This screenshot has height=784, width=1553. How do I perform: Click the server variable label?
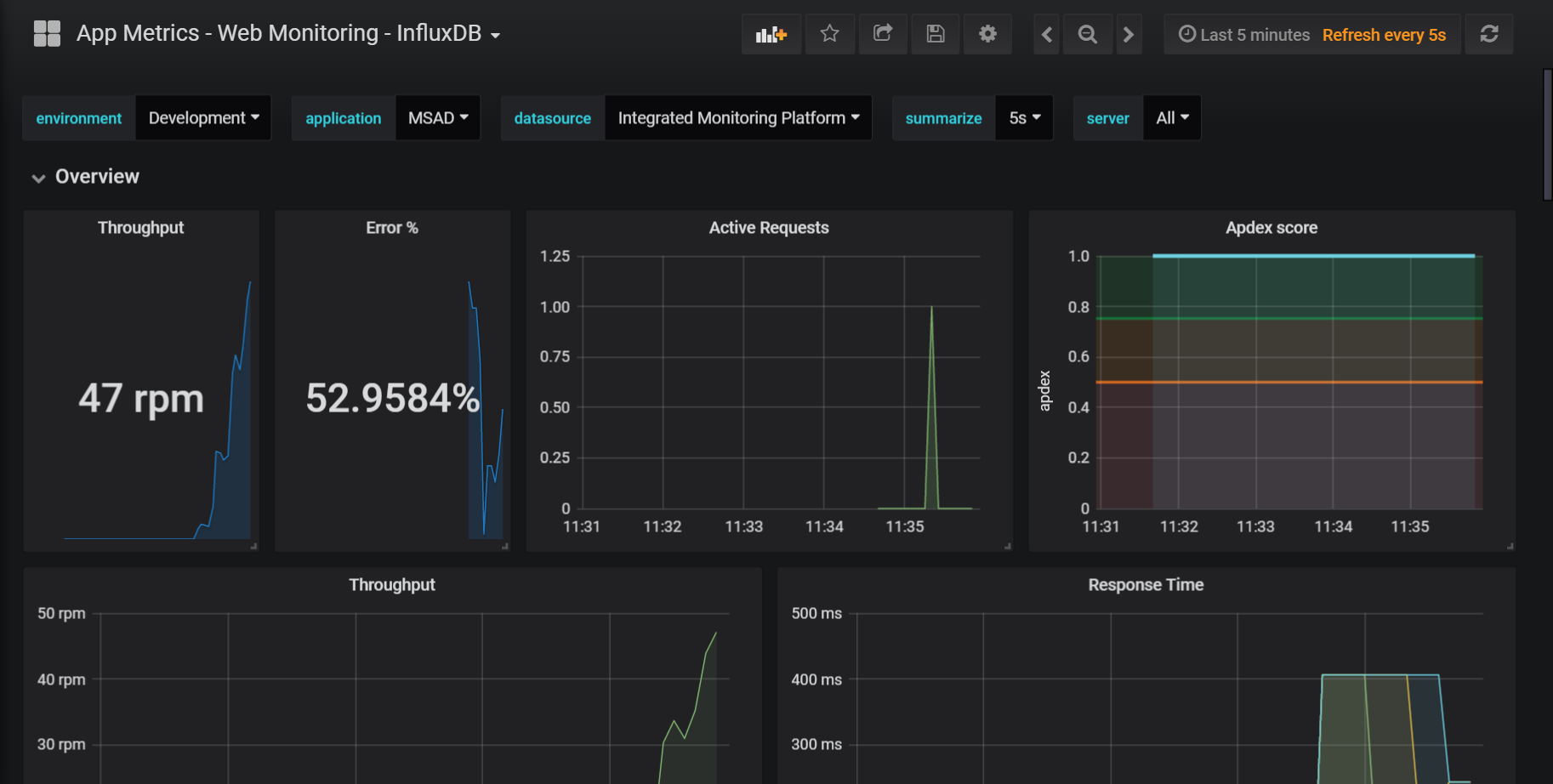pos(1108,118)
